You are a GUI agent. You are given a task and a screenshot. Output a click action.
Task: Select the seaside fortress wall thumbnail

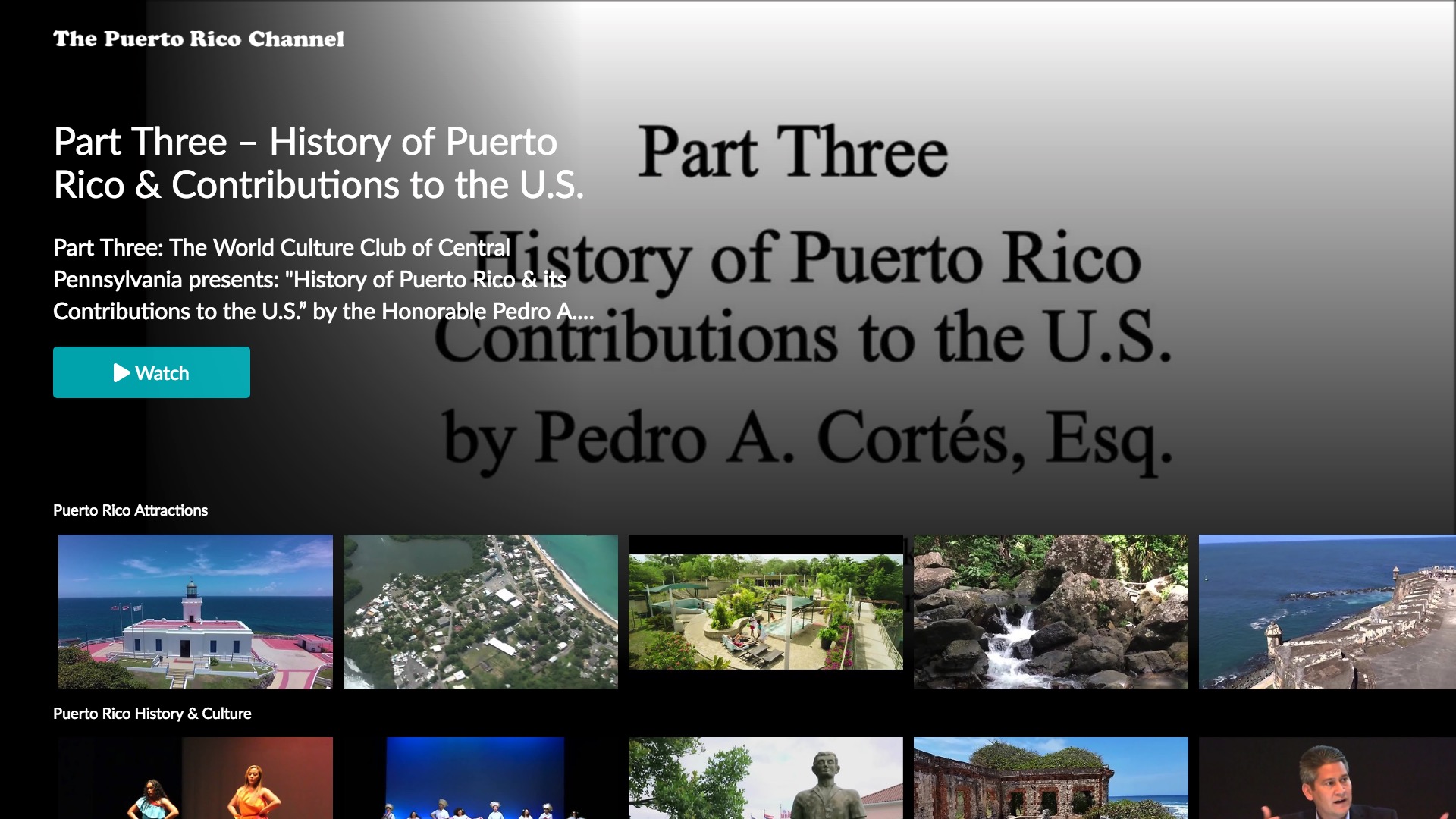[x=1327, y=612]
